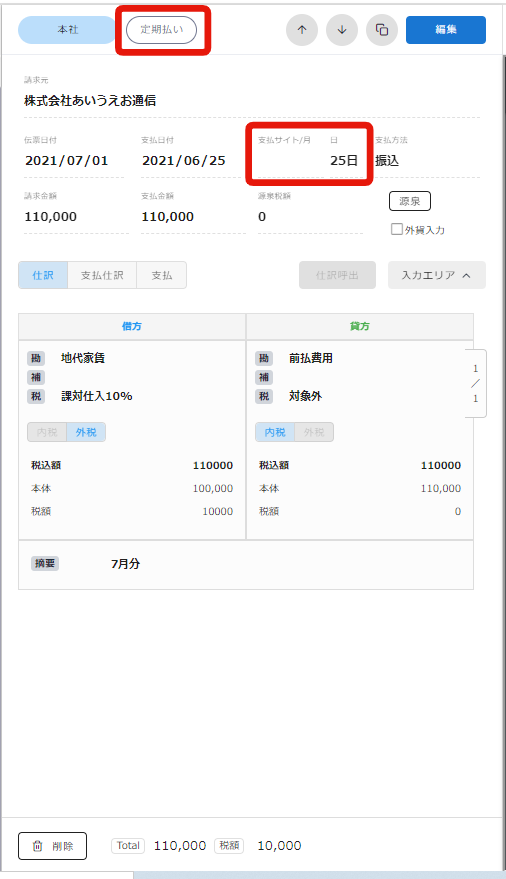Screen dimensions: 506x879
Task: Switch to the 支払 tab
Action: click(x=161, y=275)
